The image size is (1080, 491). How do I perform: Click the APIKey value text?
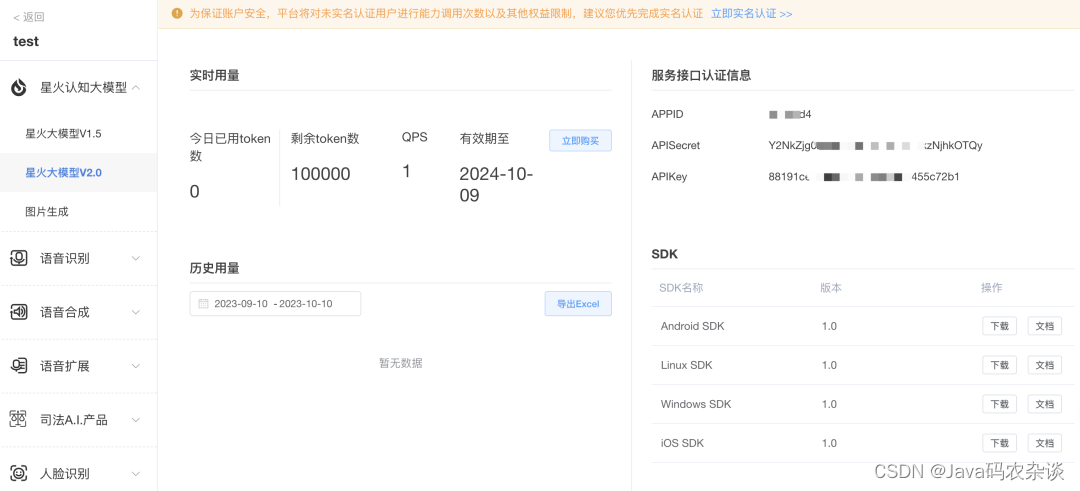pos(864,177)
